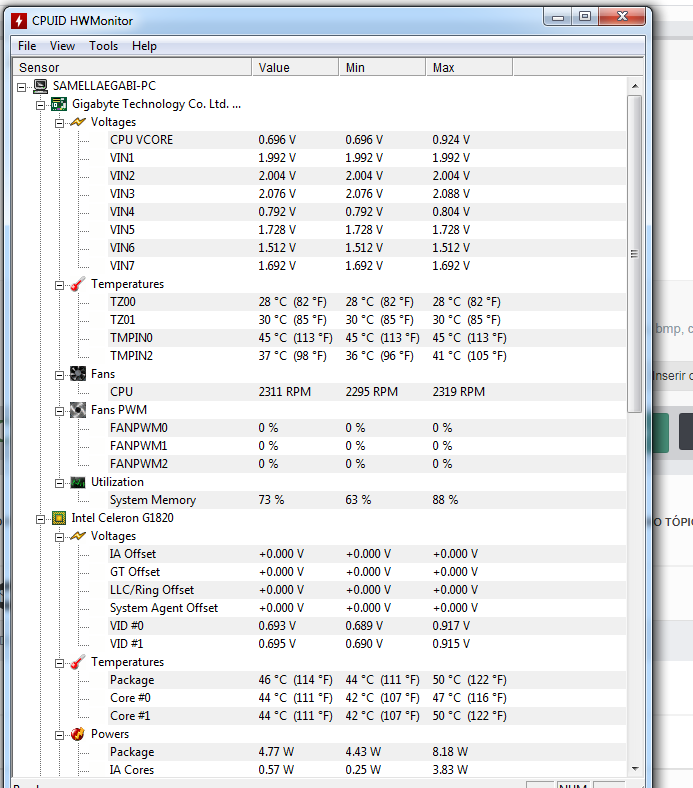This screenshot has height=788, width=693.
Task: Click the motherboard Voltages zigzag icon
Action: [78, 122]
